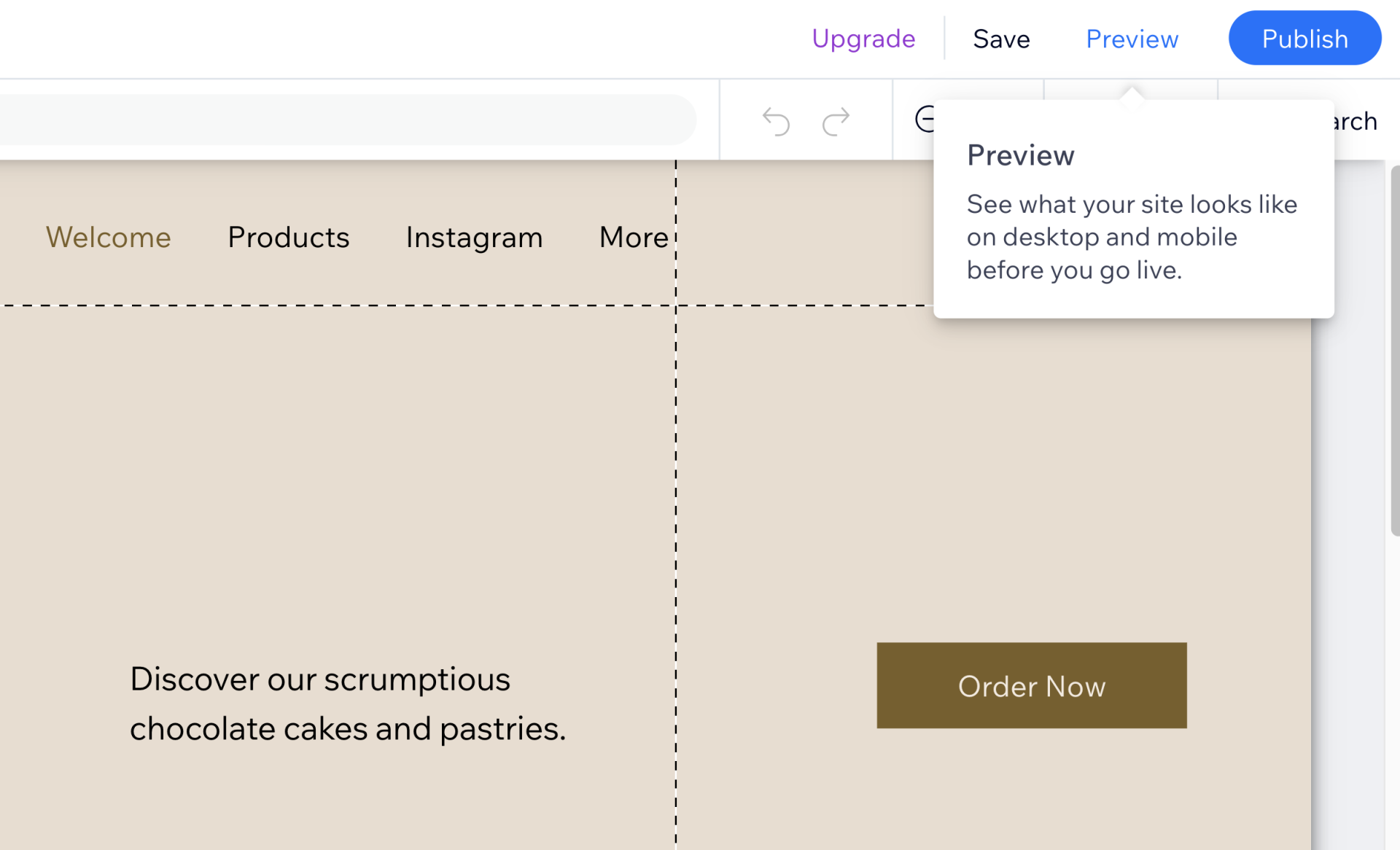Image resolution: width=1400 pixels, height=850 pixels.
Task: Click the tooltip description about desktop and mobile
Action: (x=1132, y=237)
